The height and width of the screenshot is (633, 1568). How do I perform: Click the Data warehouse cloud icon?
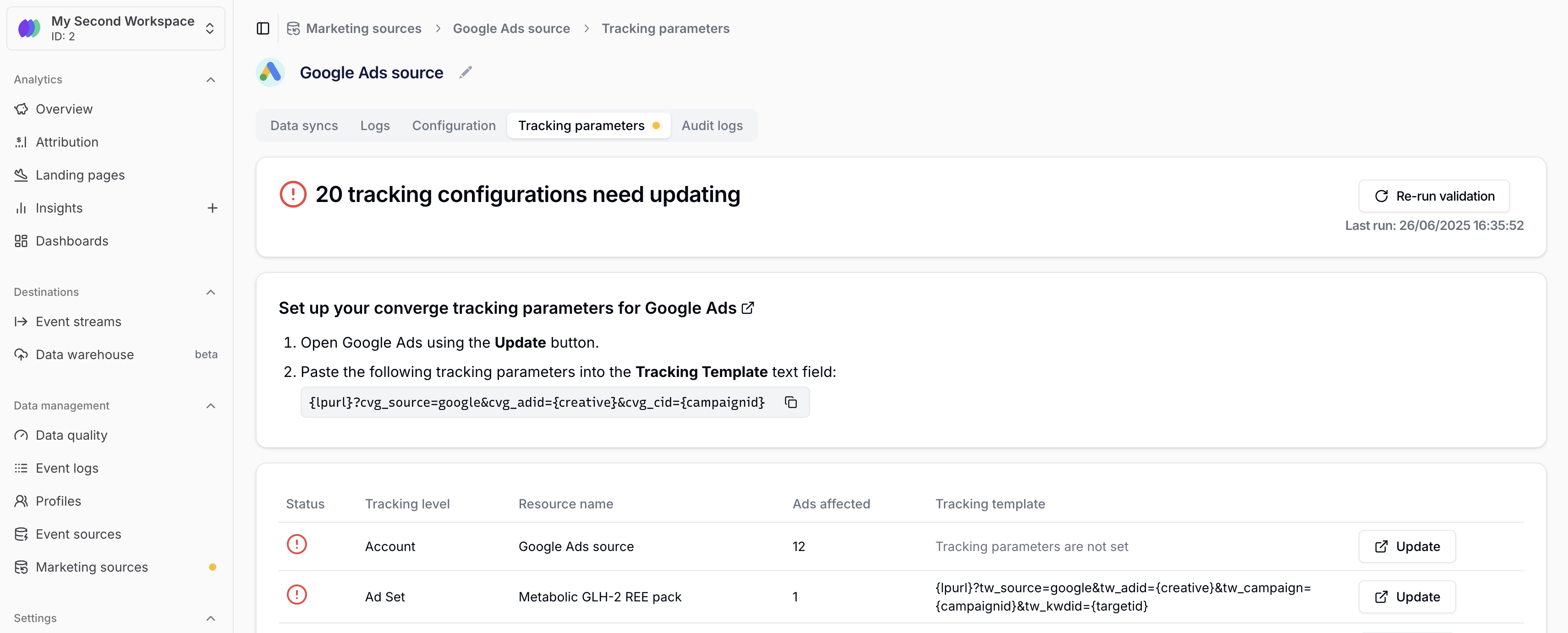tap(21, 355)
